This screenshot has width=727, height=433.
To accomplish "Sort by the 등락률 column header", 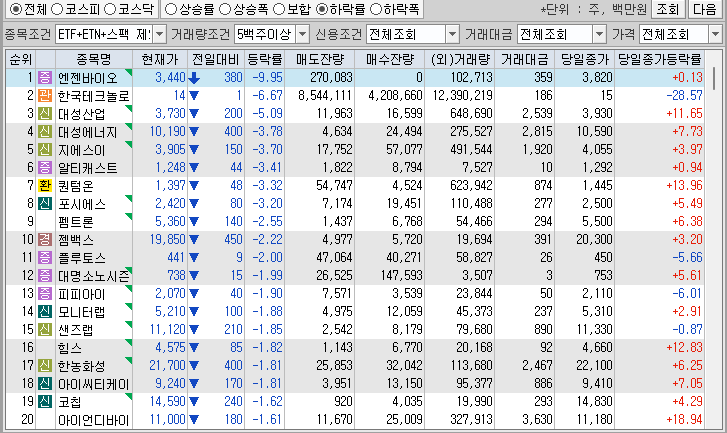I will tap(264, 59).
